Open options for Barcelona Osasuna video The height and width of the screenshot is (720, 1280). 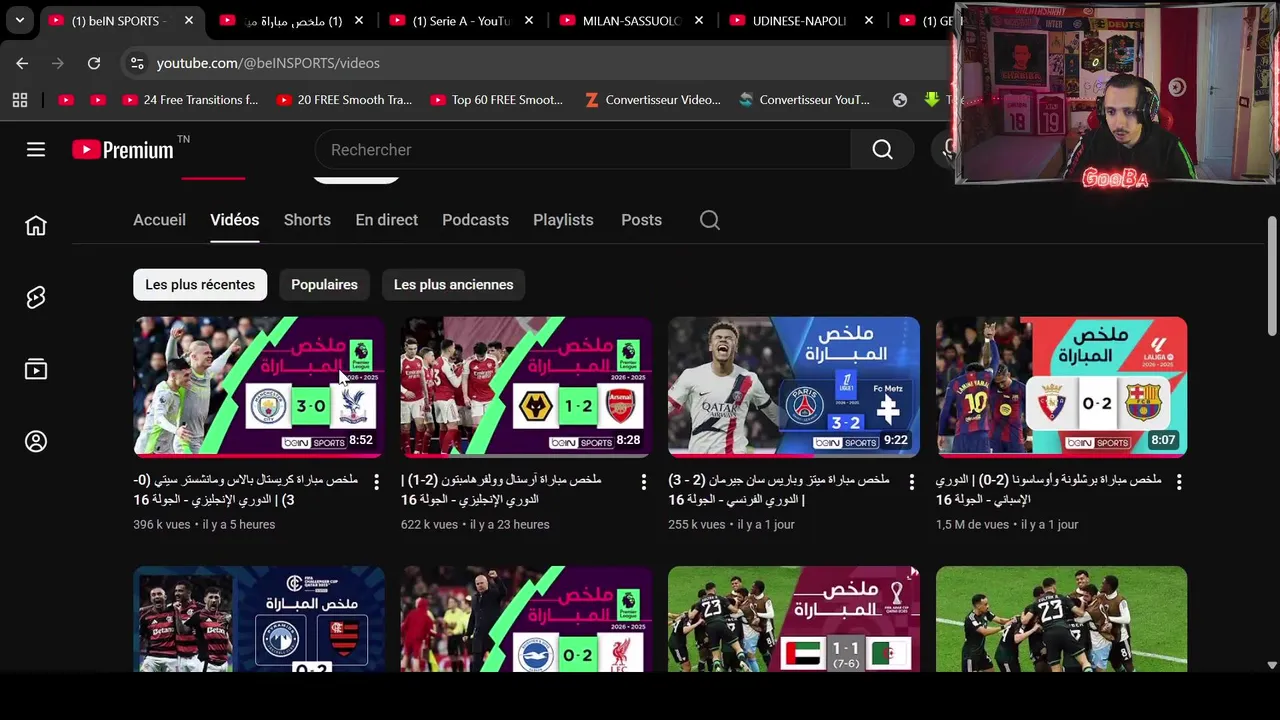tap(1179, 482)
